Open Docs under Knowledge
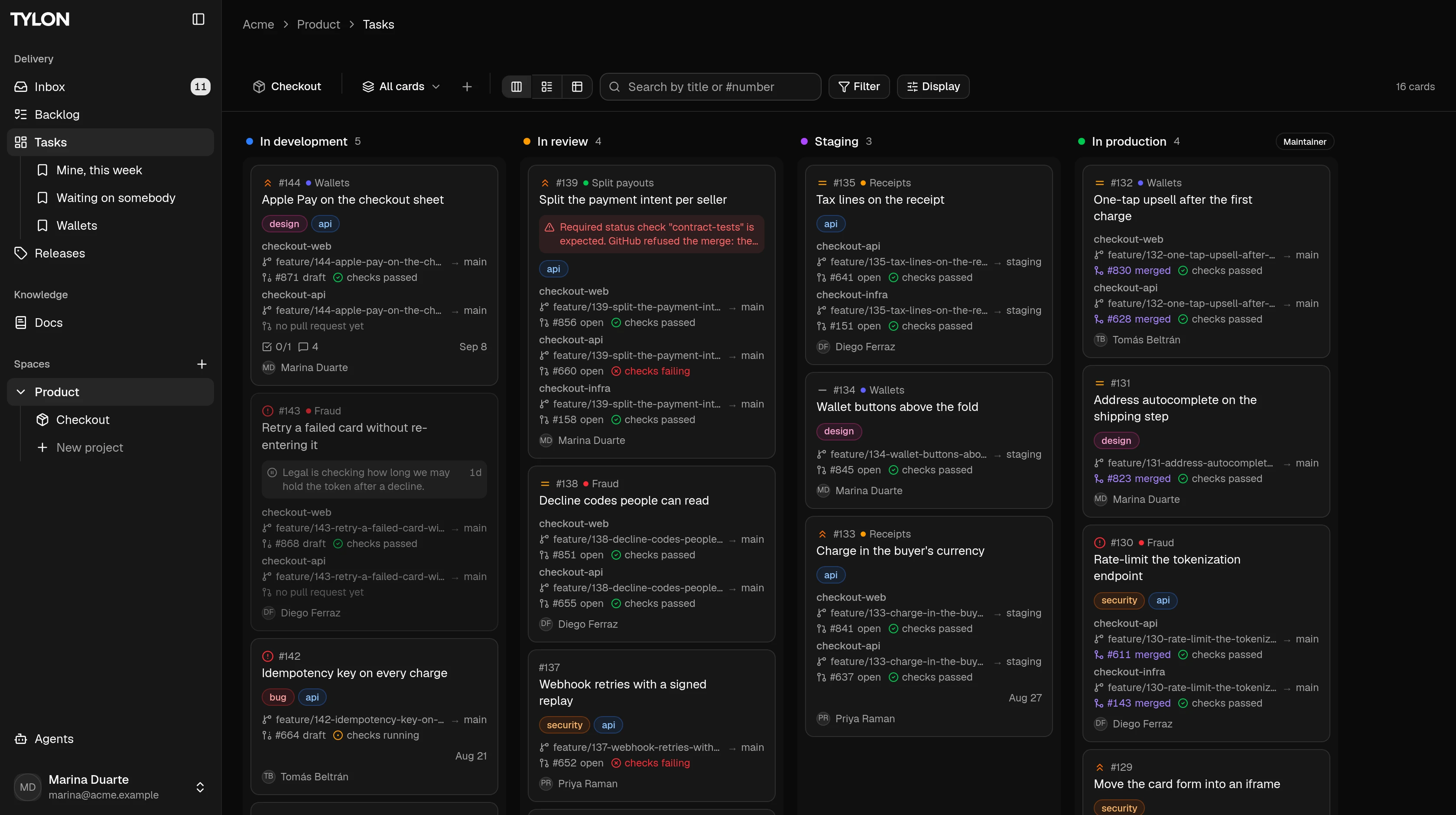This screenshot has height=815, width=1456. [110, 323]
